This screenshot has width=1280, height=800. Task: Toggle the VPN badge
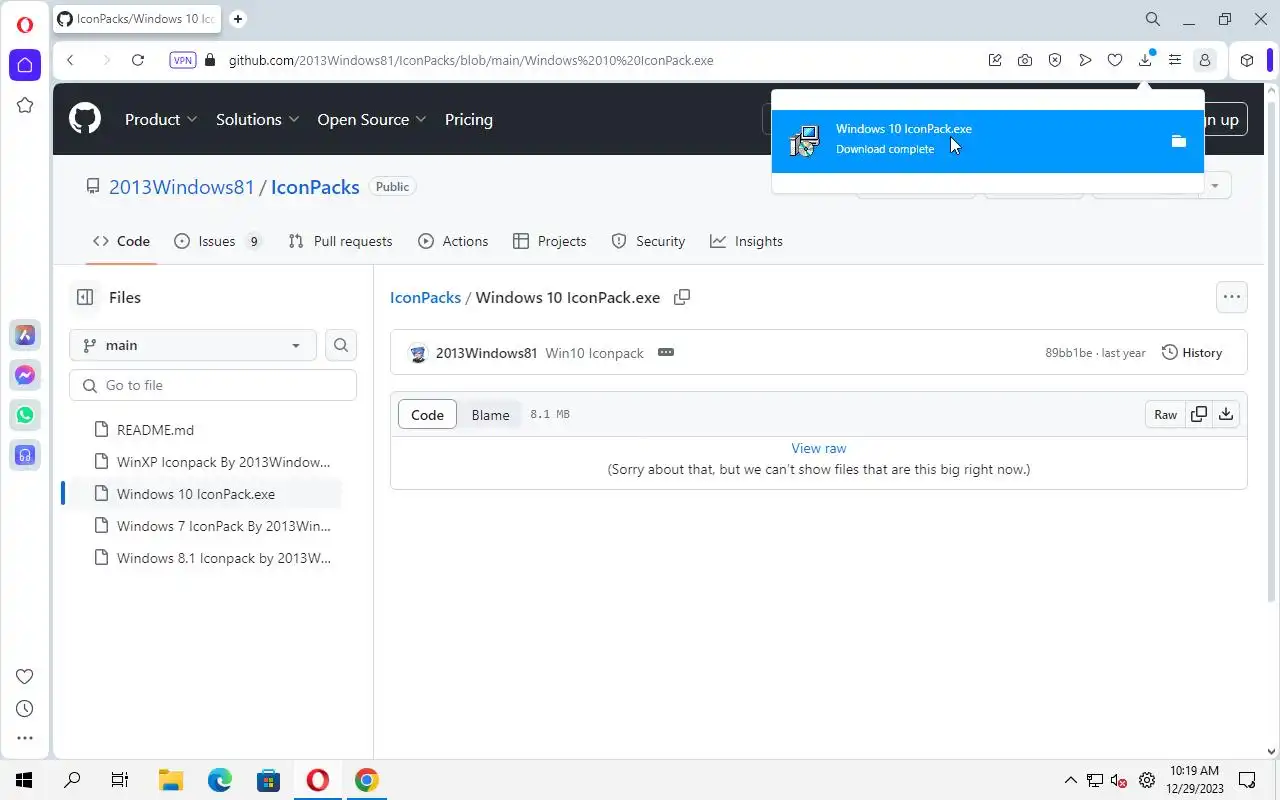click(x=183, y=60)
